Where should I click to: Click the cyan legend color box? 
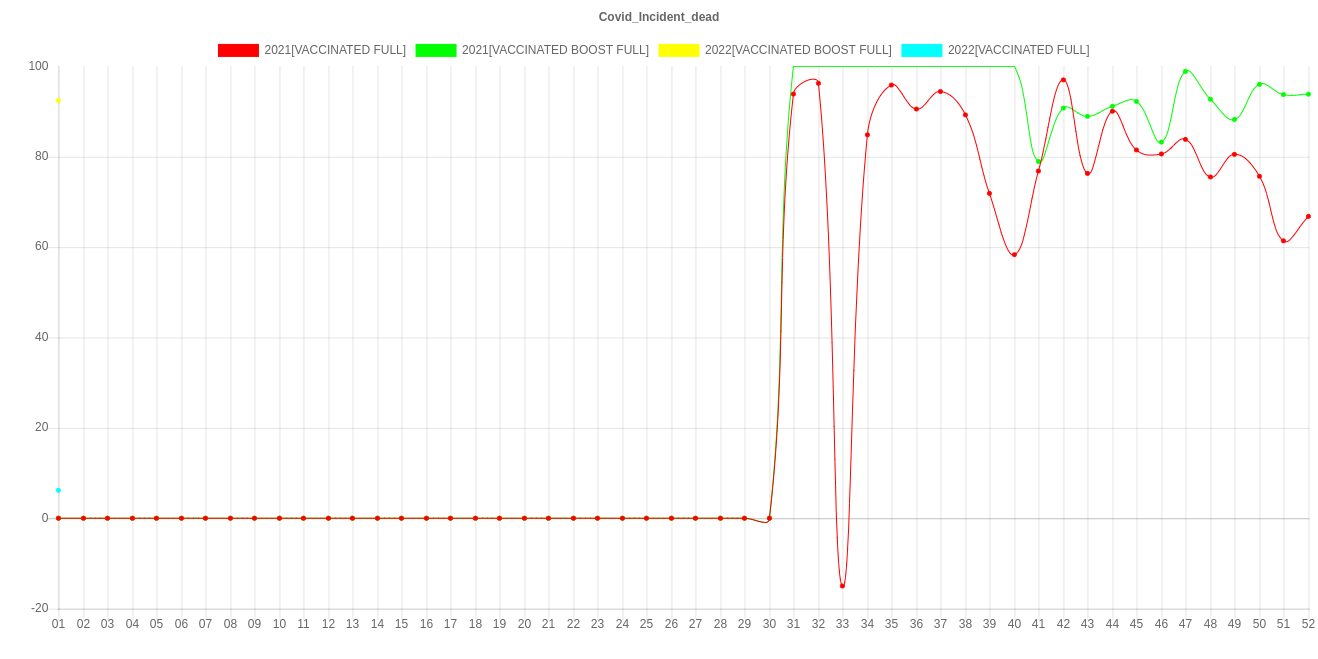coord(921,50)
